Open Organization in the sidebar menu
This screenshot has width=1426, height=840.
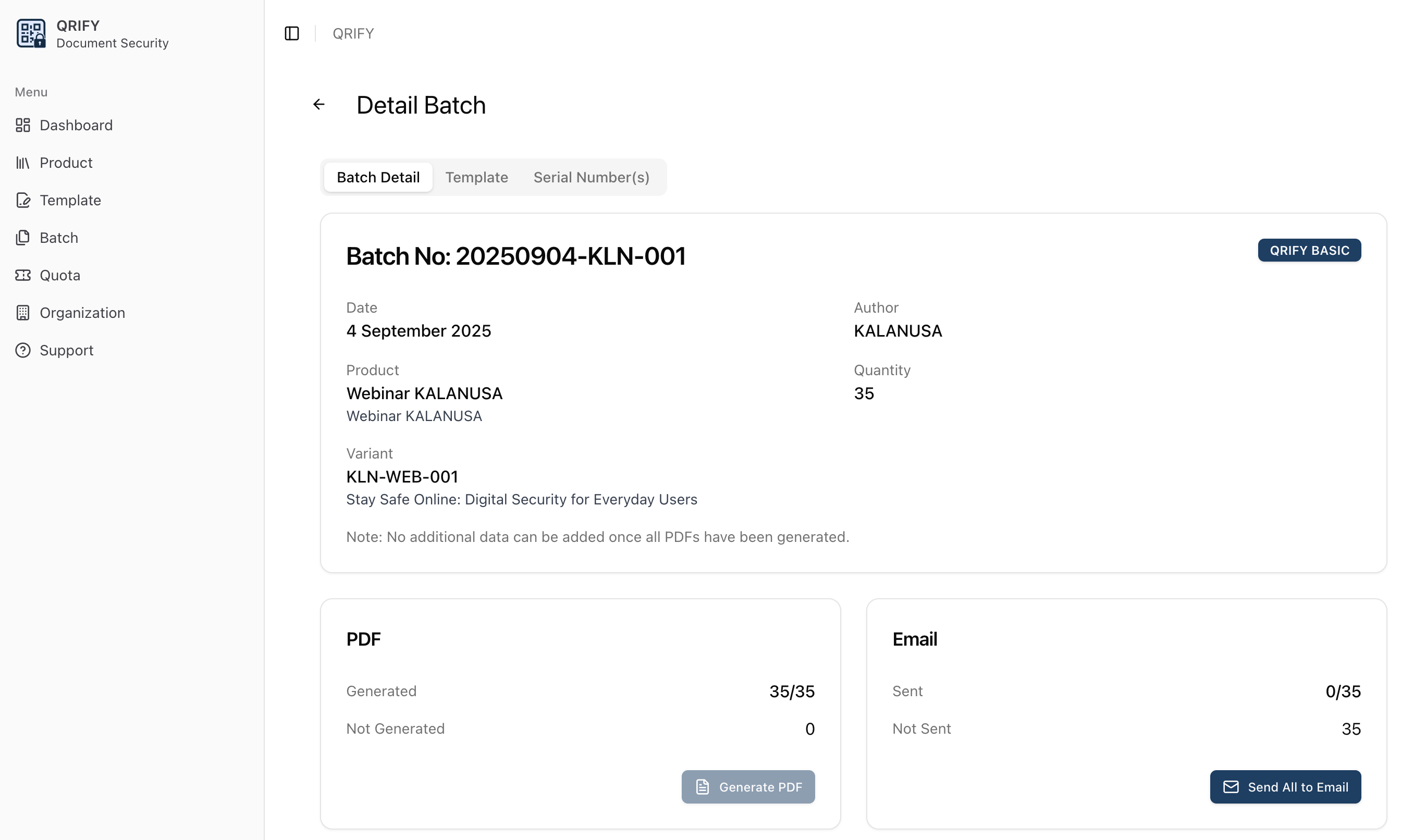click(x=82, y=313)
